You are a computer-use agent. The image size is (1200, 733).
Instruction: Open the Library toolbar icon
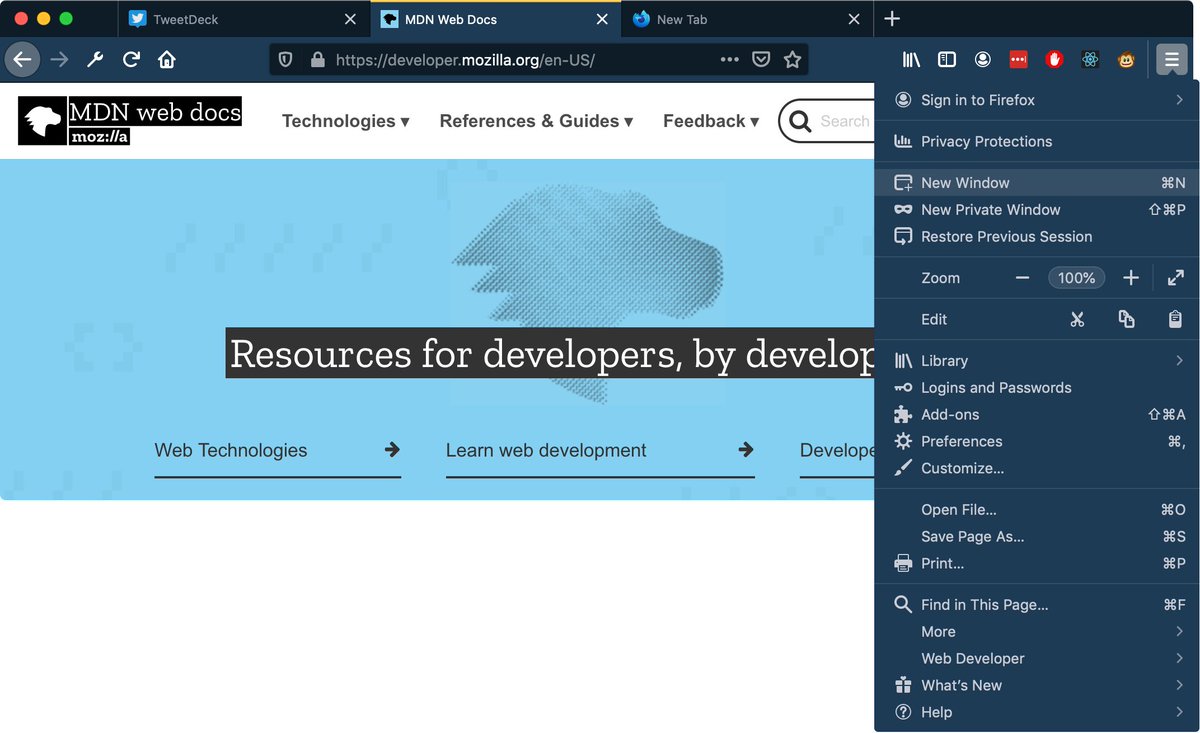coord(911,60)
